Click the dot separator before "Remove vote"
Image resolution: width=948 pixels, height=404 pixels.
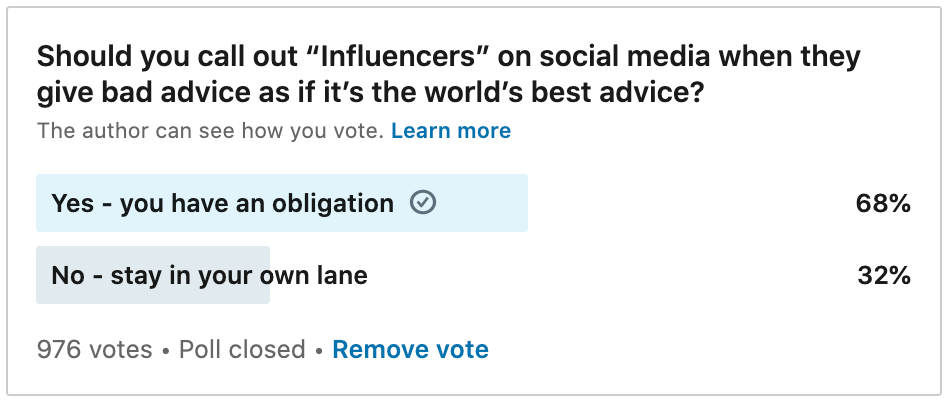pos(319,350)
